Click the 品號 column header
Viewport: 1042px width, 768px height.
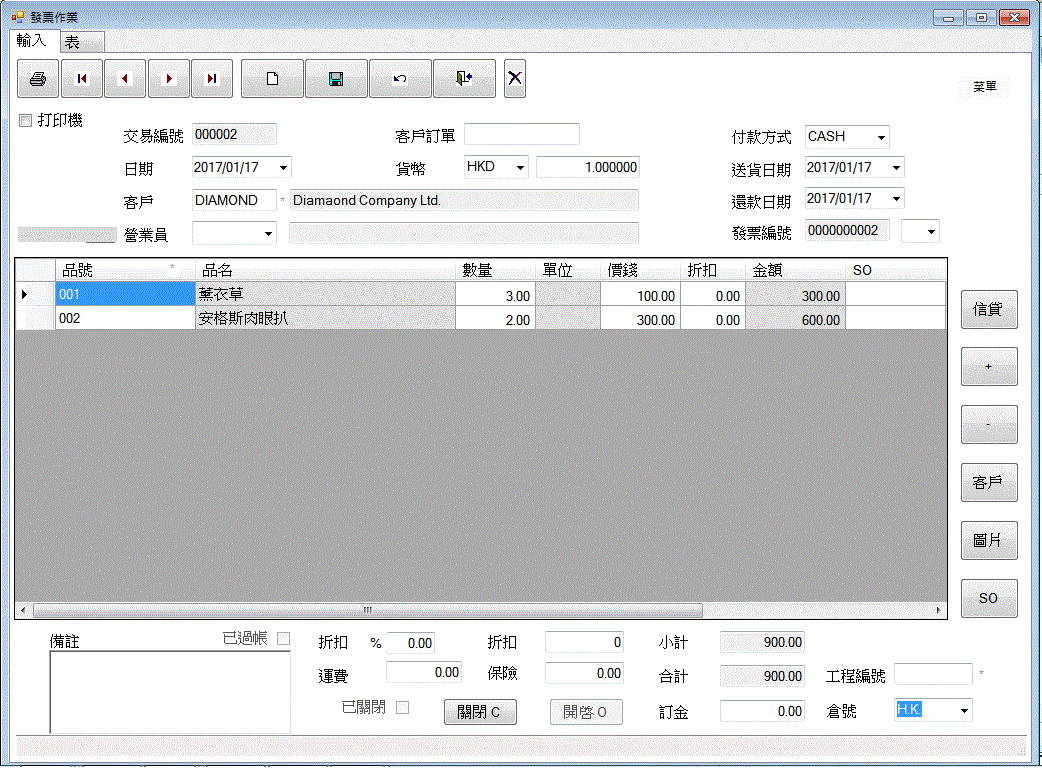126,270
